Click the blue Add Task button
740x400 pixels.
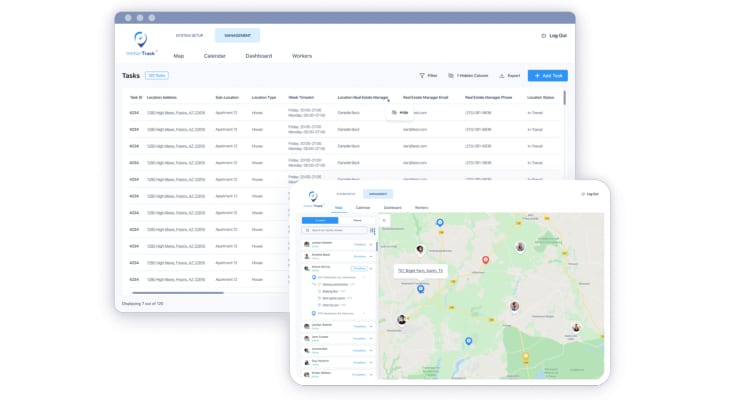click(x=547, y=75)
